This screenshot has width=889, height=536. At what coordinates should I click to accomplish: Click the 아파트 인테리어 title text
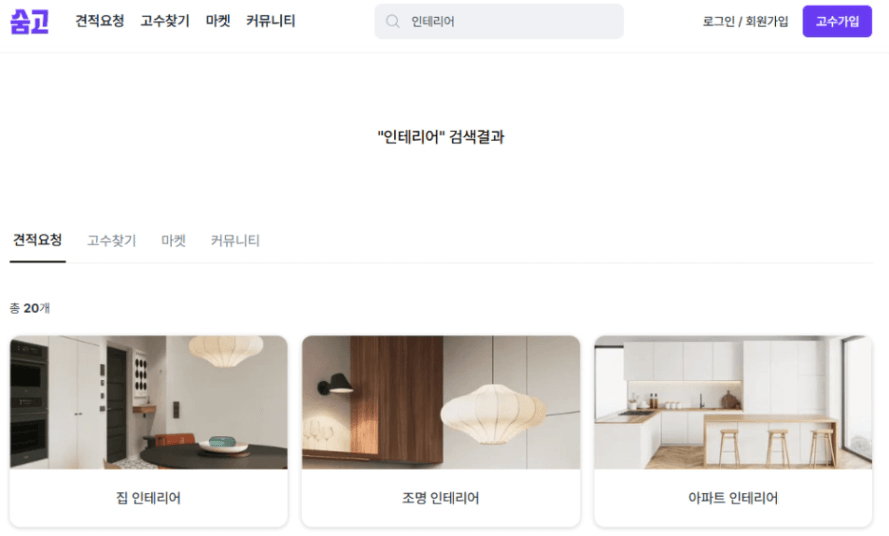pos(733,498)
